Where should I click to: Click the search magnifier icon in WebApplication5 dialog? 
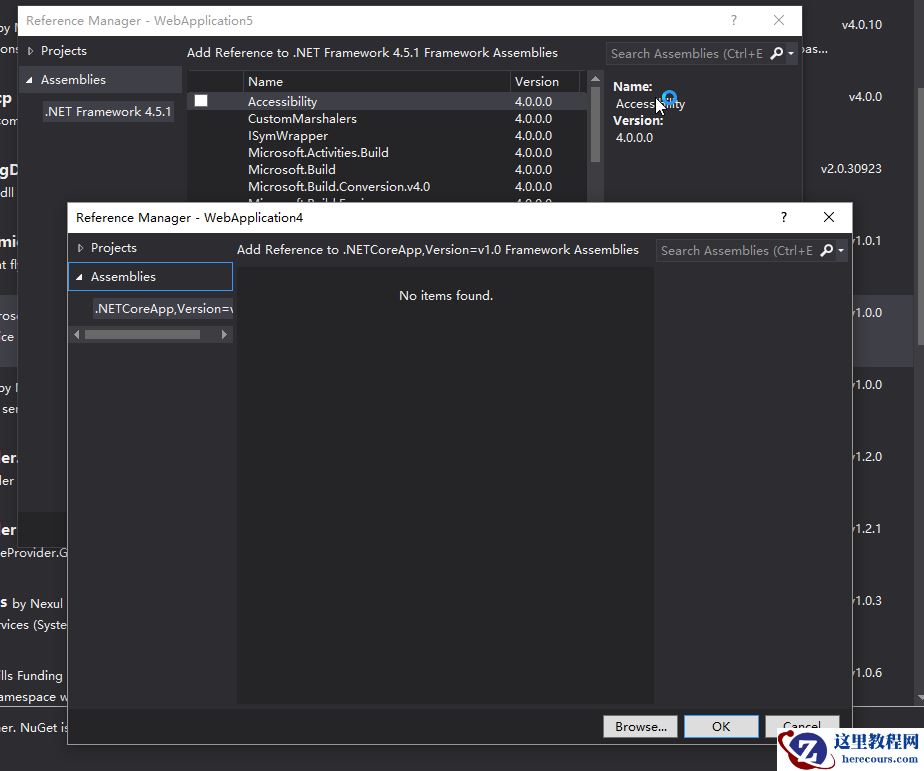pos(777,54)
